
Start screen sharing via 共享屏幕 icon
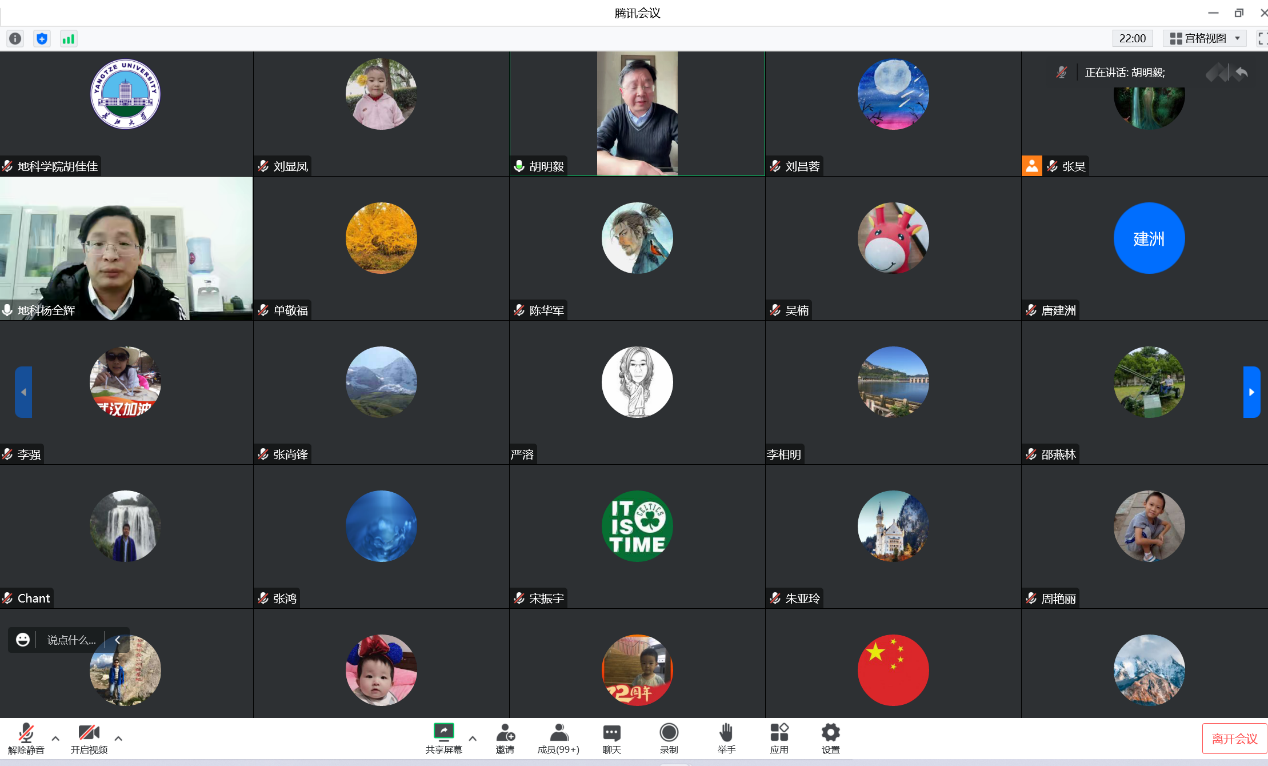(443, 738)
